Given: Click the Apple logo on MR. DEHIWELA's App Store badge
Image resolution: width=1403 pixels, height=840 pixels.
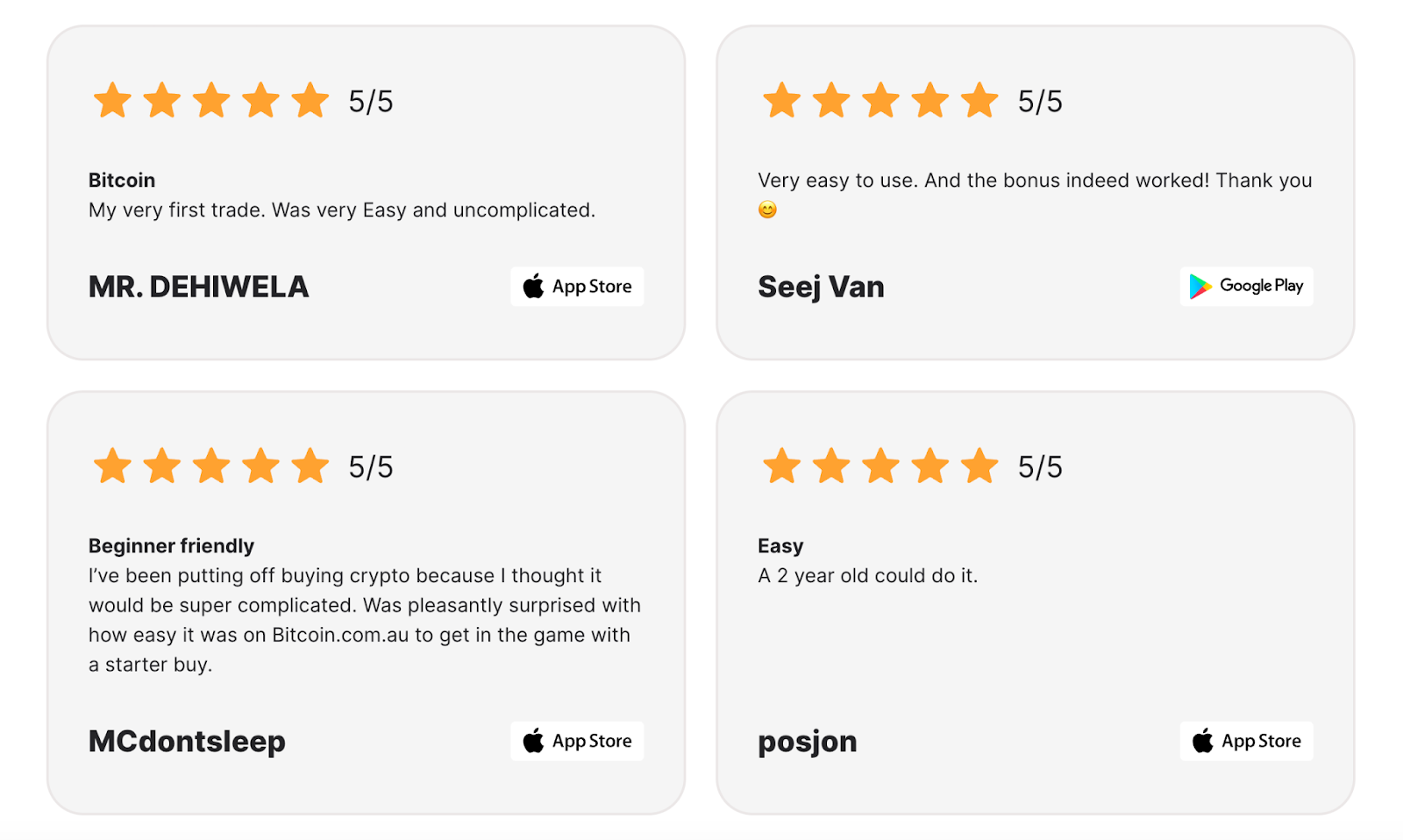Looking at the screenshot, I should click(531, 286).
